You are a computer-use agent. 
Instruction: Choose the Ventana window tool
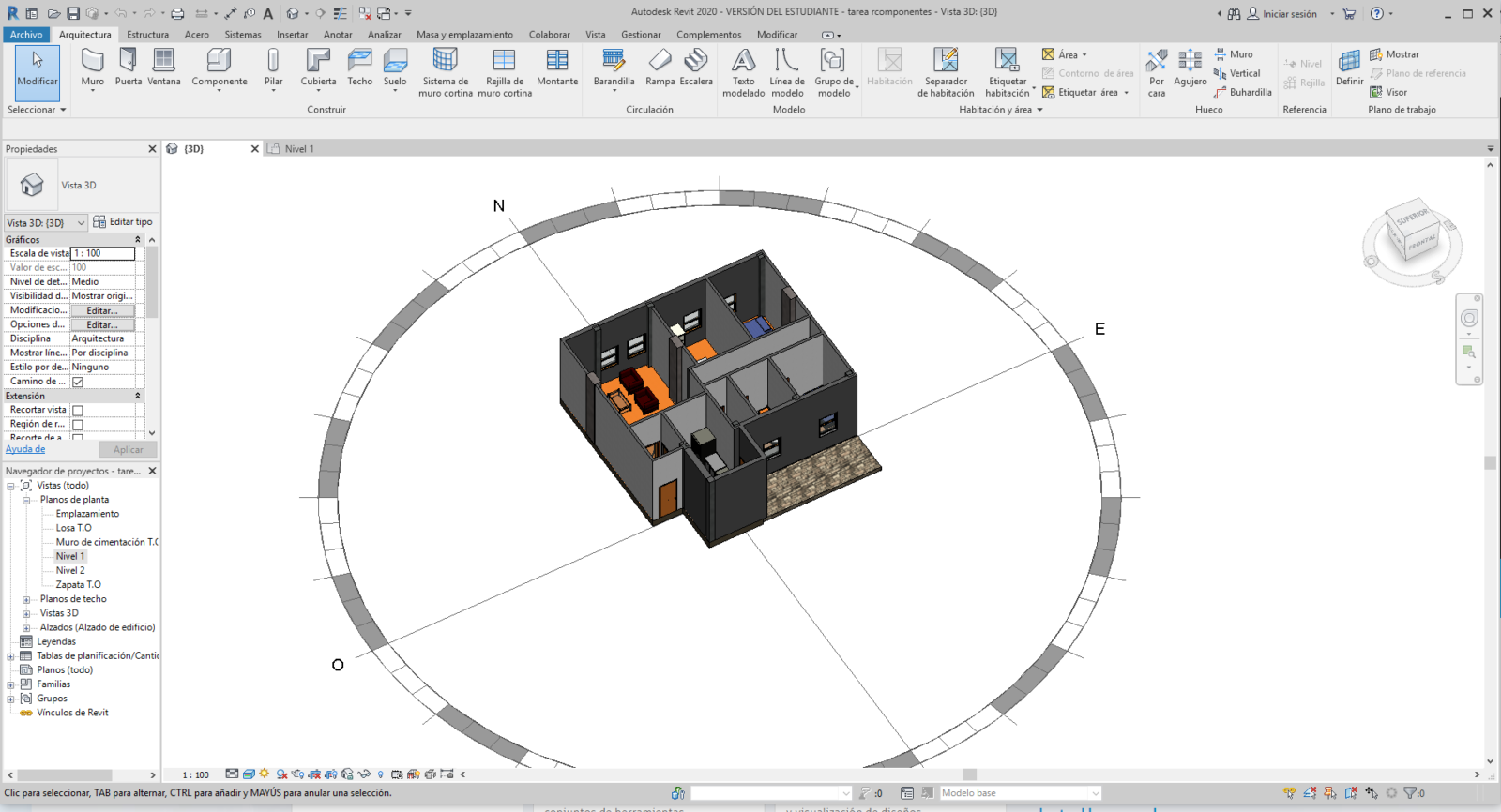pyautogui.click(x=164, y=68)
